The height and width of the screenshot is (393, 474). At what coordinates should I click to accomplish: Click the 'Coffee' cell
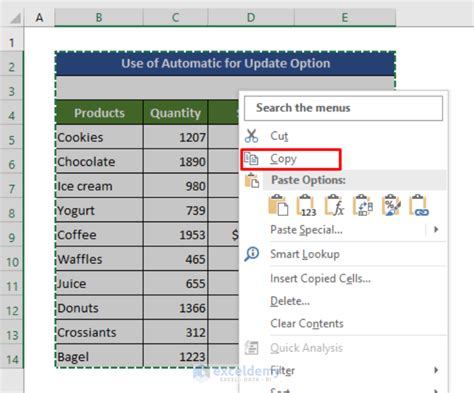pyautogui.click(x=99, y=234)
